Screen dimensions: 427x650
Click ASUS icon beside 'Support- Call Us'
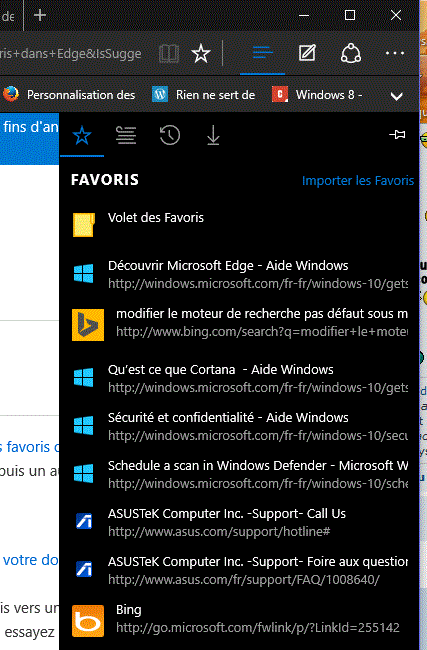[x=84, y=521]
